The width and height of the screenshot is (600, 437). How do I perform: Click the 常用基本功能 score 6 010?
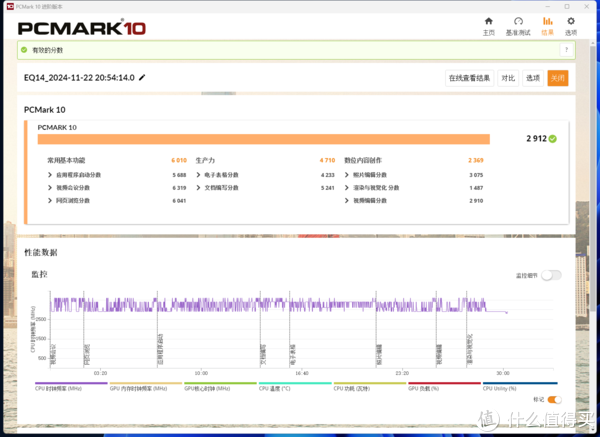point(179,160)
